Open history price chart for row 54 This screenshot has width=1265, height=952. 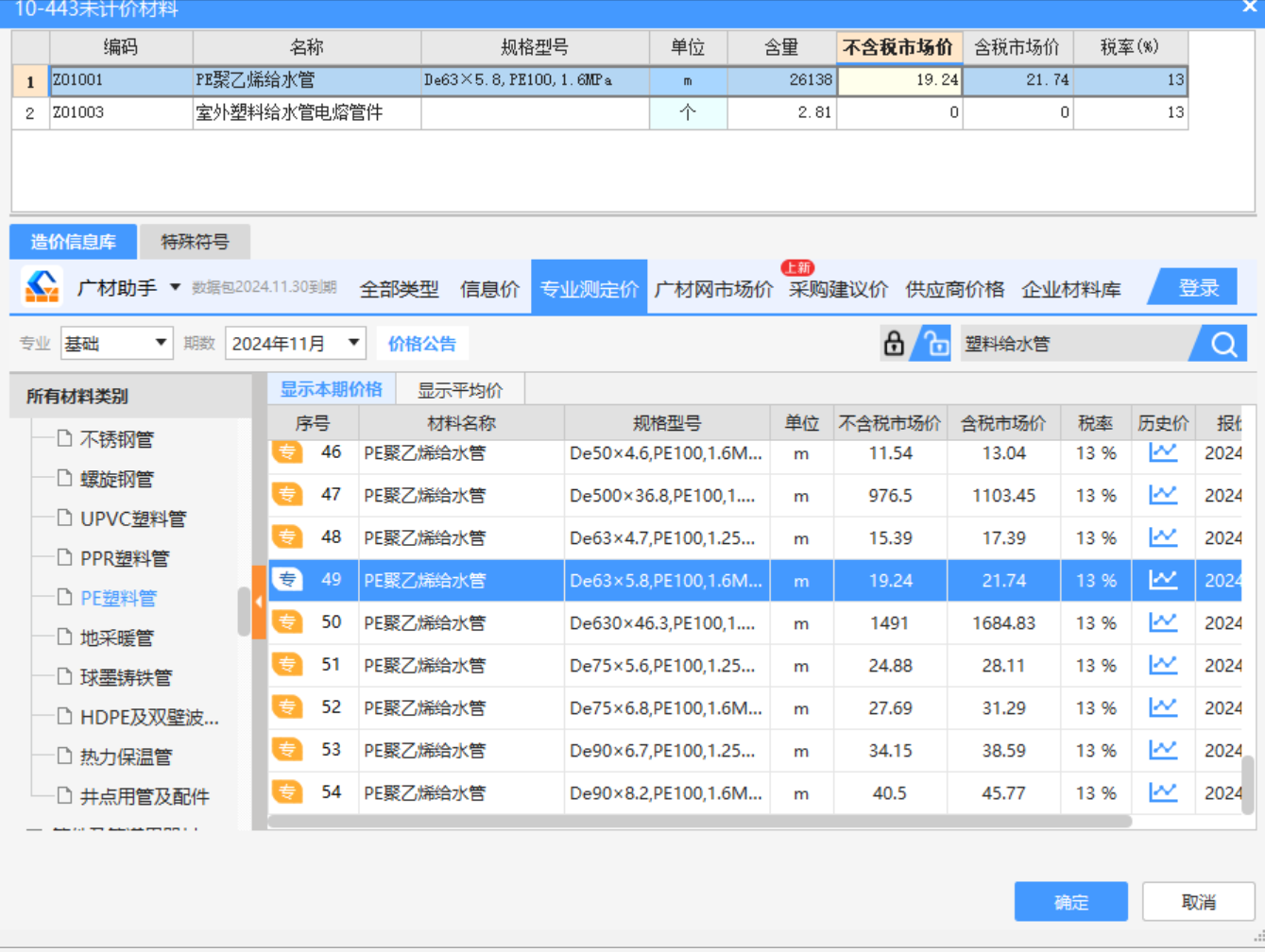pyautogui.click(x=1162, y=792)
